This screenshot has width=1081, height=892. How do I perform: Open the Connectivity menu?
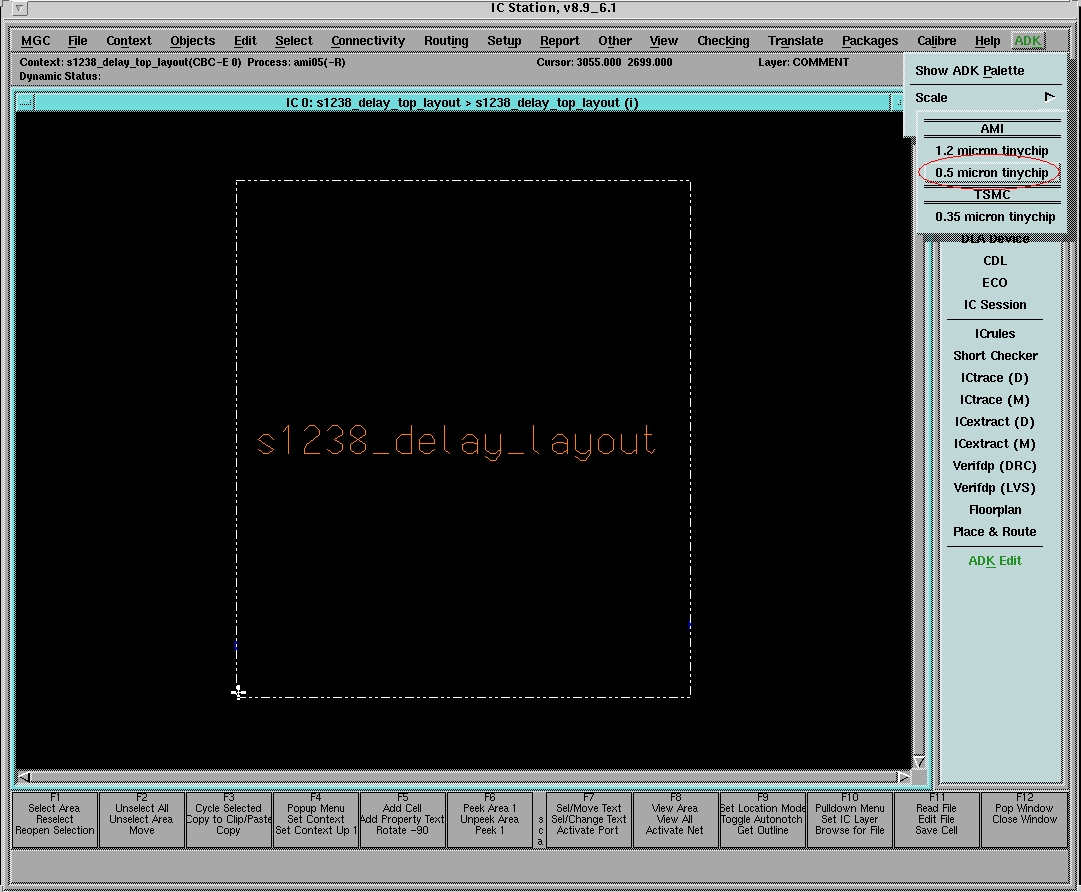pos(368,41)
